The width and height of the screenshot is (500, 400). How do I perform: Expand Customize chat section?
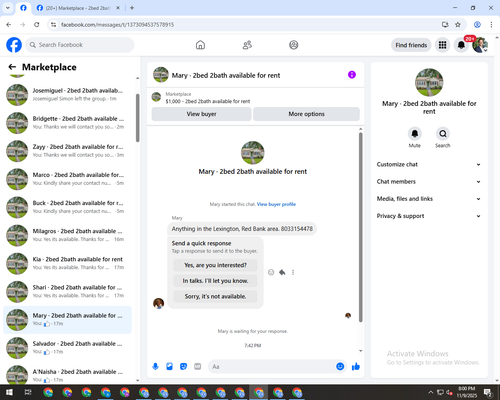(x=429, y=164)
